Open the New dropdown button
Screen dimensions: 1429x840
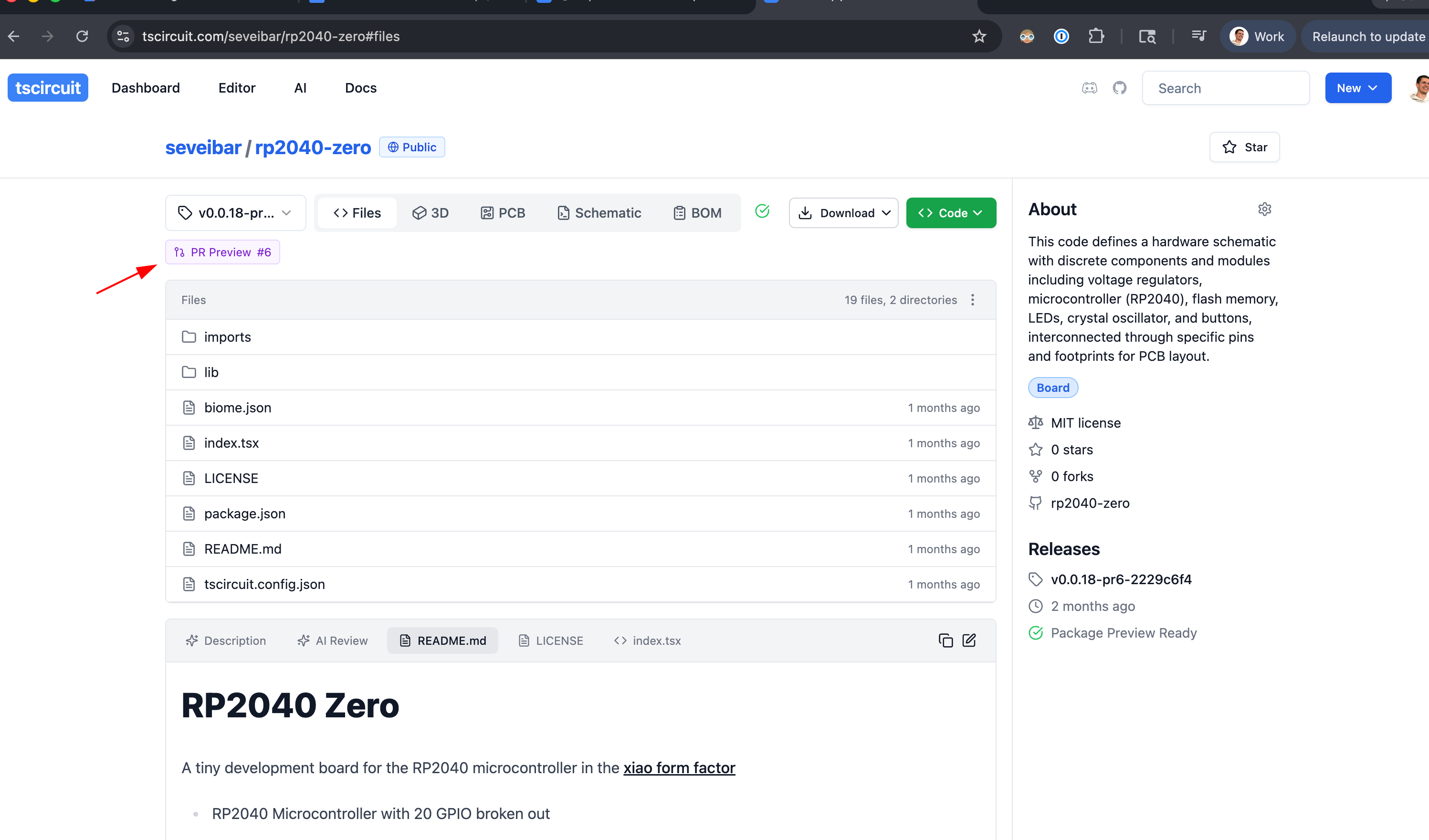pos(1357,88)
